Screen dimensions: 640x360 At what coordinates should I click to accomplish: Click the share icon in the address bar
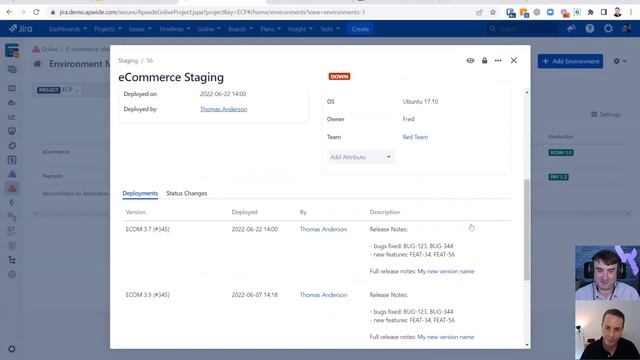tap(479, 12)
